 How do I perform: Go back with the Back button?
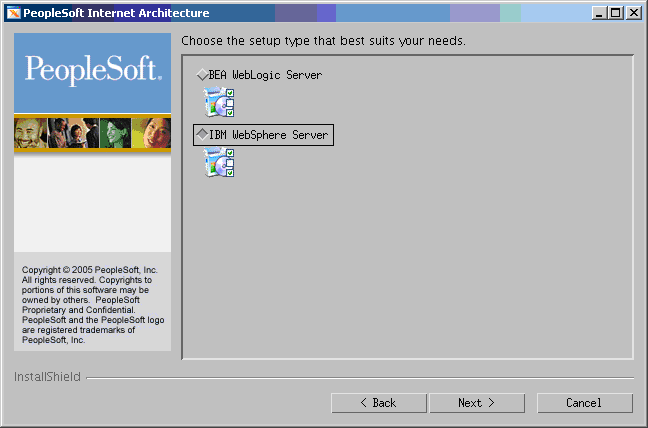[x=378, y=403]
